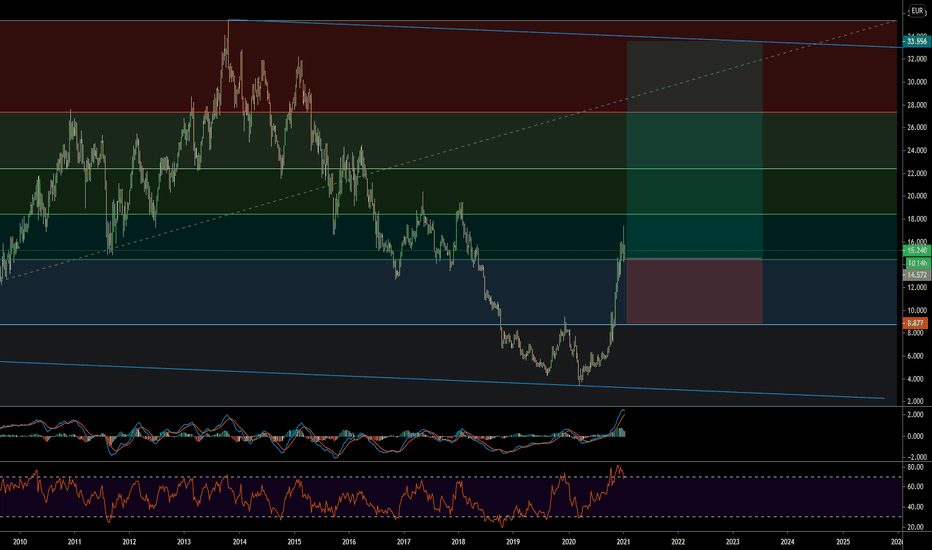
Task: Open the EUR currency selector
Action: (x=917, y=11)
